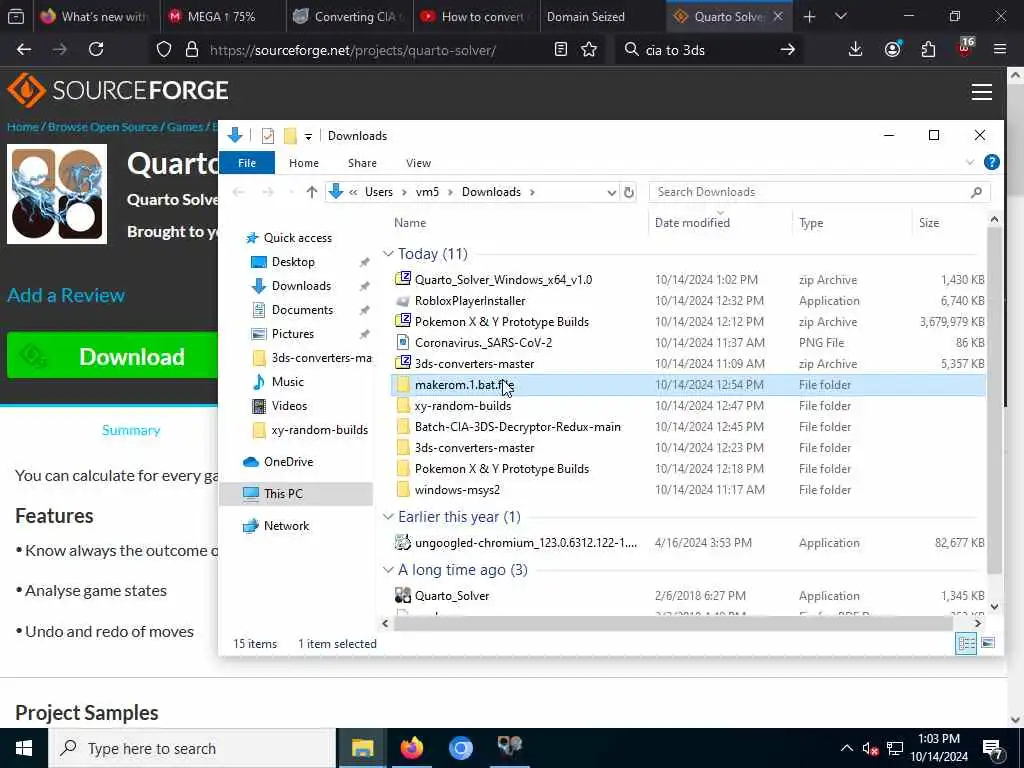Open Customize Quick Access Toolbar dropdown
The height and width of the screenshot is (768, 1024).
point(308,136)
